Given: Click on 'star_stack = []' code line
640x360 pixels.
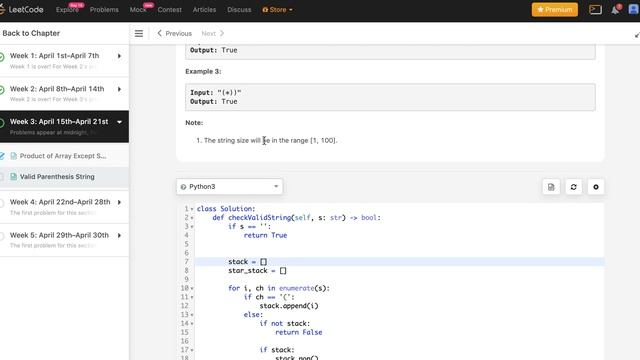Looking at the screenshot, I should pos(257,271).
